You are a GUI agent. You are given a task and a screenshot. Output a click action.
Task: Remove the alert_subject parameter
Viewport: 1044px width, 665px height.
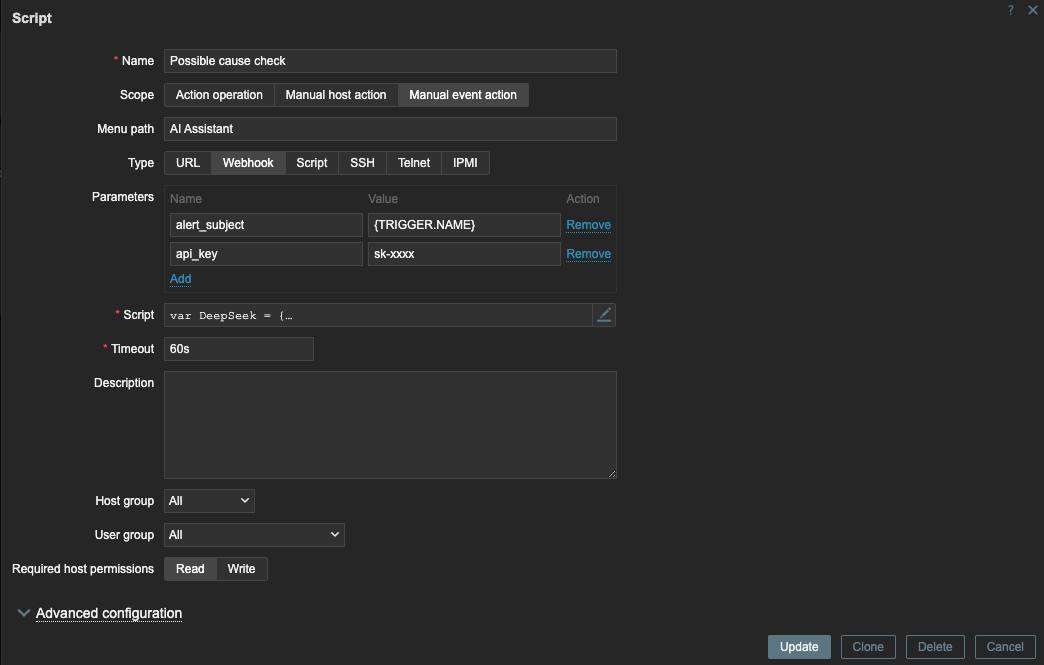[588, 225]
